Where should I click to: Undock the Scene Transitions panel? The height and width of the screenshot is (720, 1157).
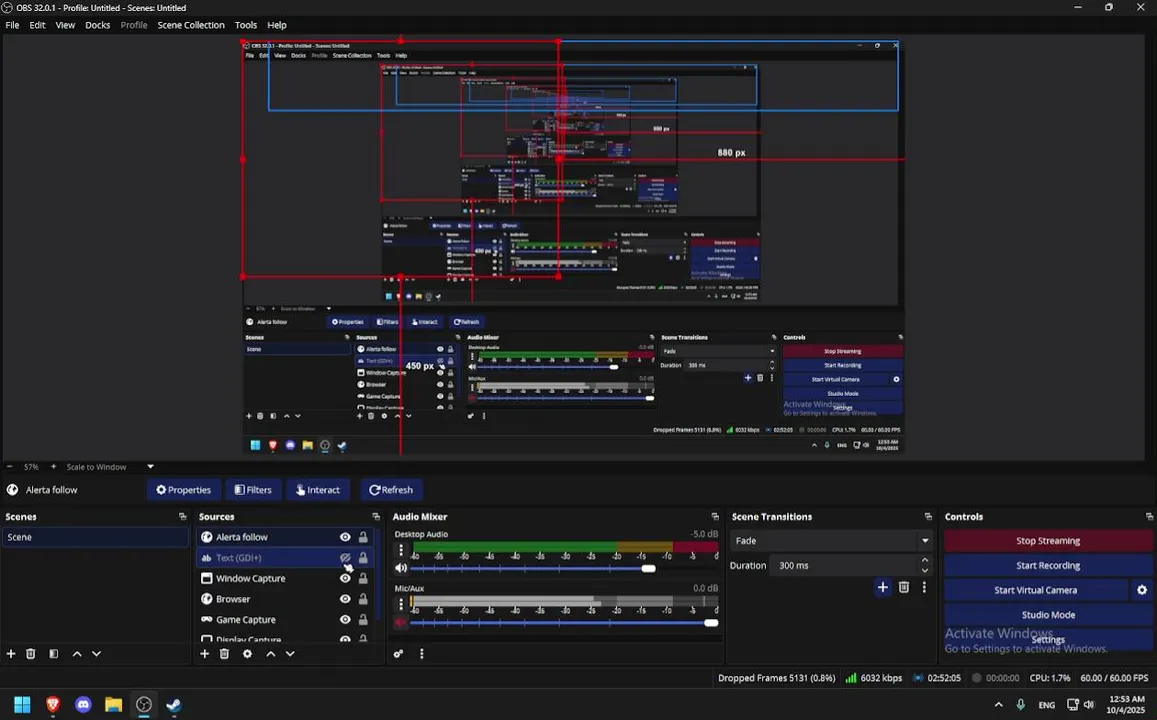pyautogui.click(x=928, y=516)
